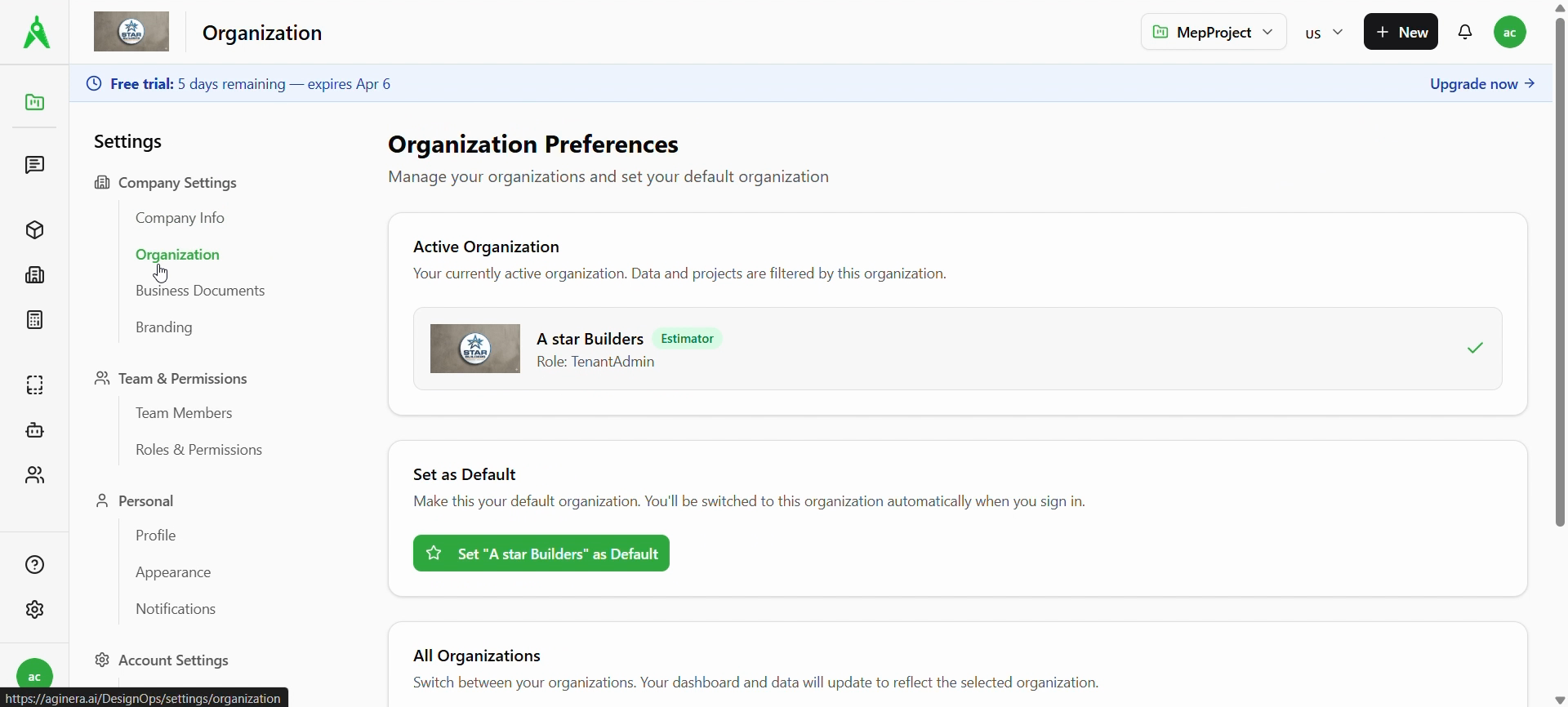The image size is (1568, 707).
Task: Go to Company Info settings
Action: point(180,218)
